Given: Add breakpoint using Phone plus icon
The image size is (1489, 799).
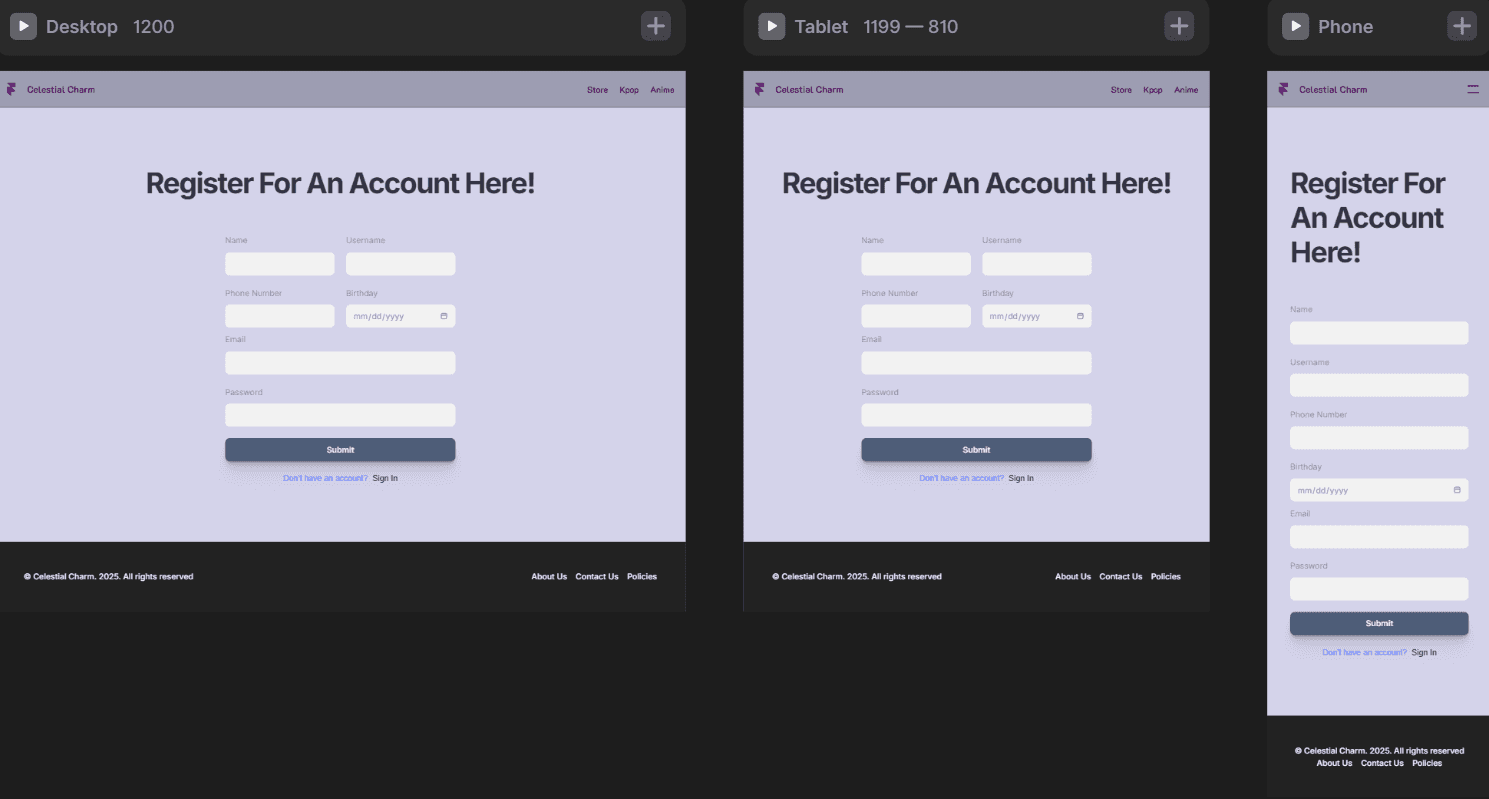Looking at the screenshot, I should tap(1462, 27).
